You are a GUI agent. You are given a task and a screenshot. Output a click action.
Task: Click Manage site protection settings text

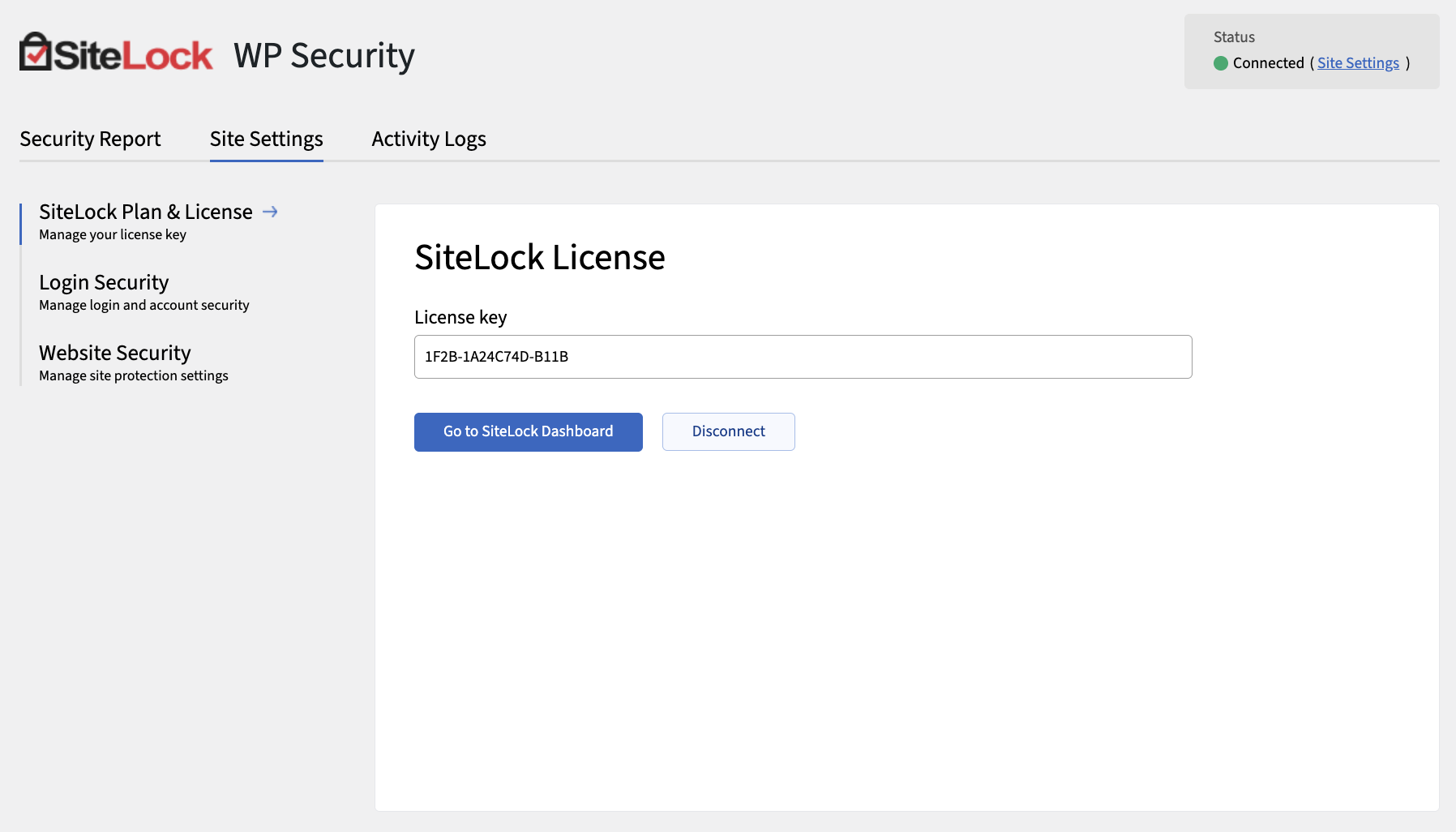point(134,375)
